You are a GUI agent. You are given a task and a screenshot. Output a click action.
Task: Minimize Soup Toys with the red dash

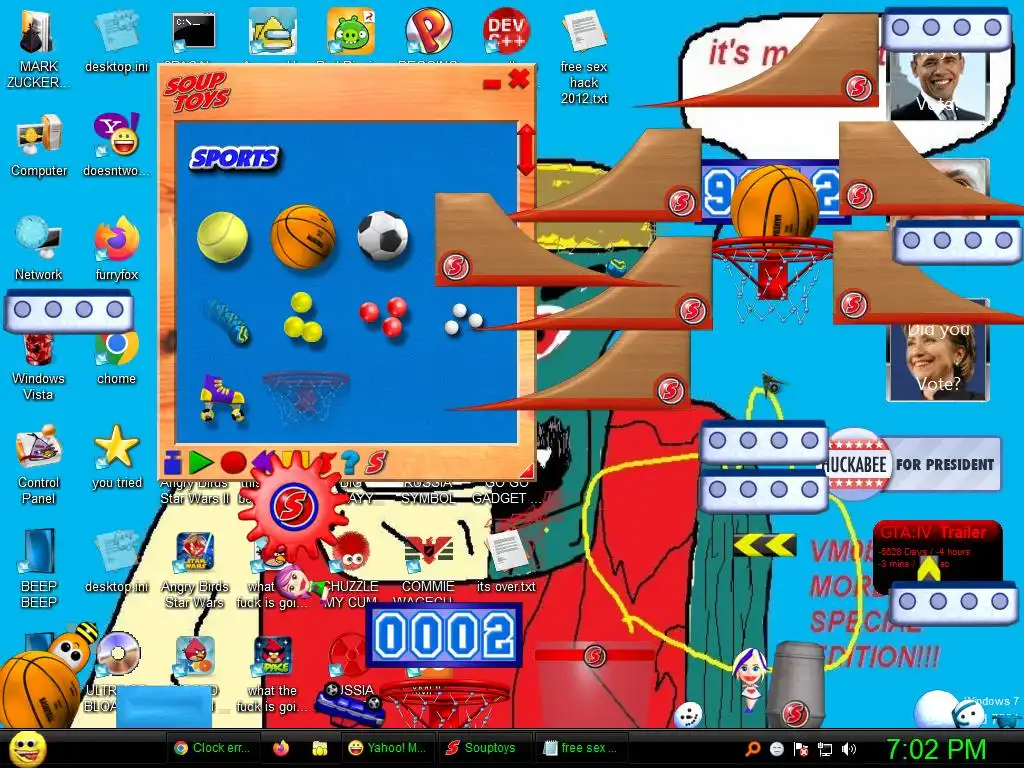492,84
